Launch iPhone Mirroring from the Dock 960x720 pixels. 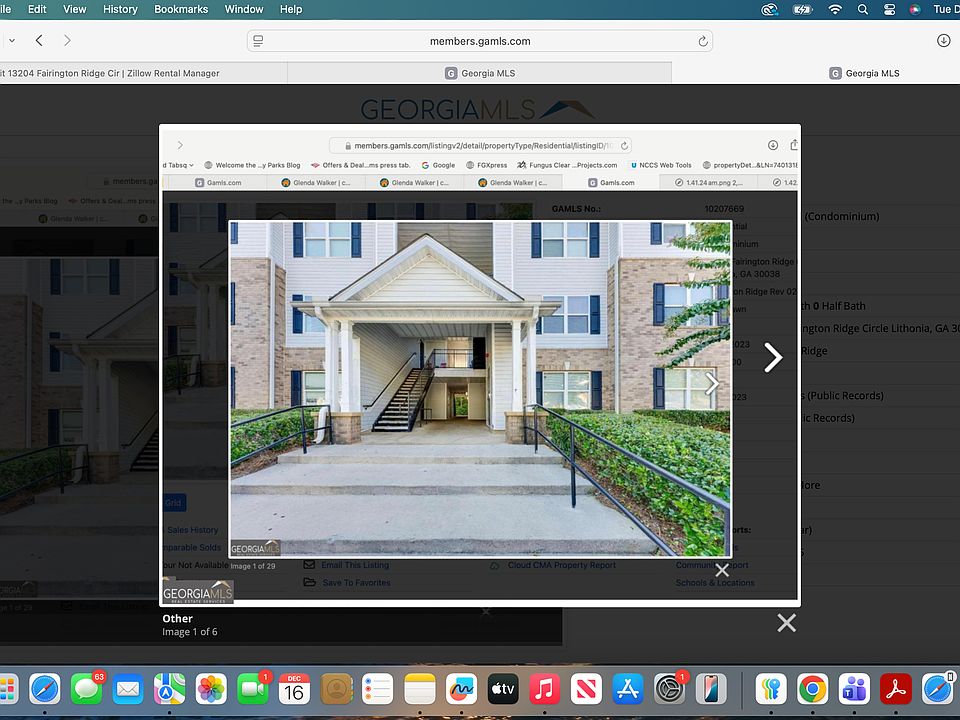pyautogui.click(x=711, y=689)
